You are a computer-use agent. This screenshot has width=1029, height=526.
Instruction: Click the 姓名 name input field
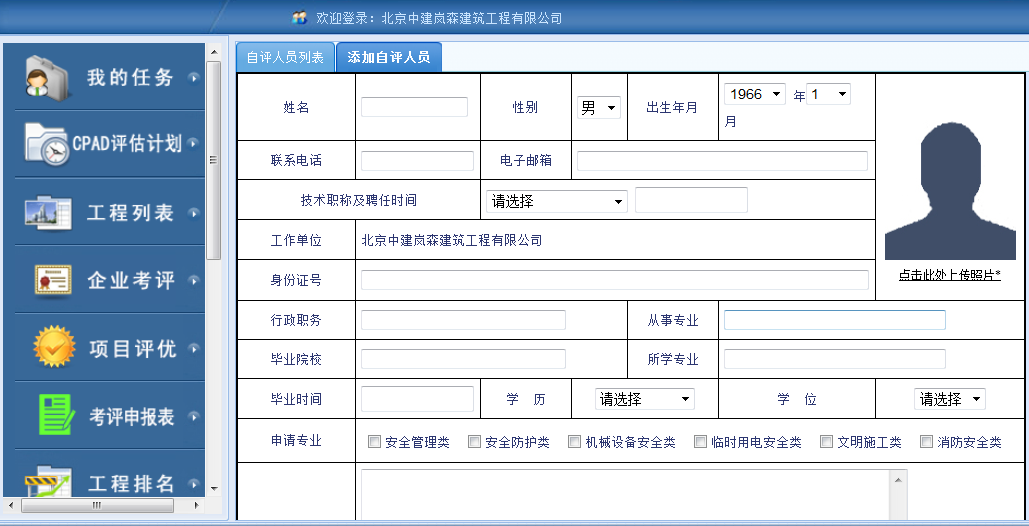414,107
